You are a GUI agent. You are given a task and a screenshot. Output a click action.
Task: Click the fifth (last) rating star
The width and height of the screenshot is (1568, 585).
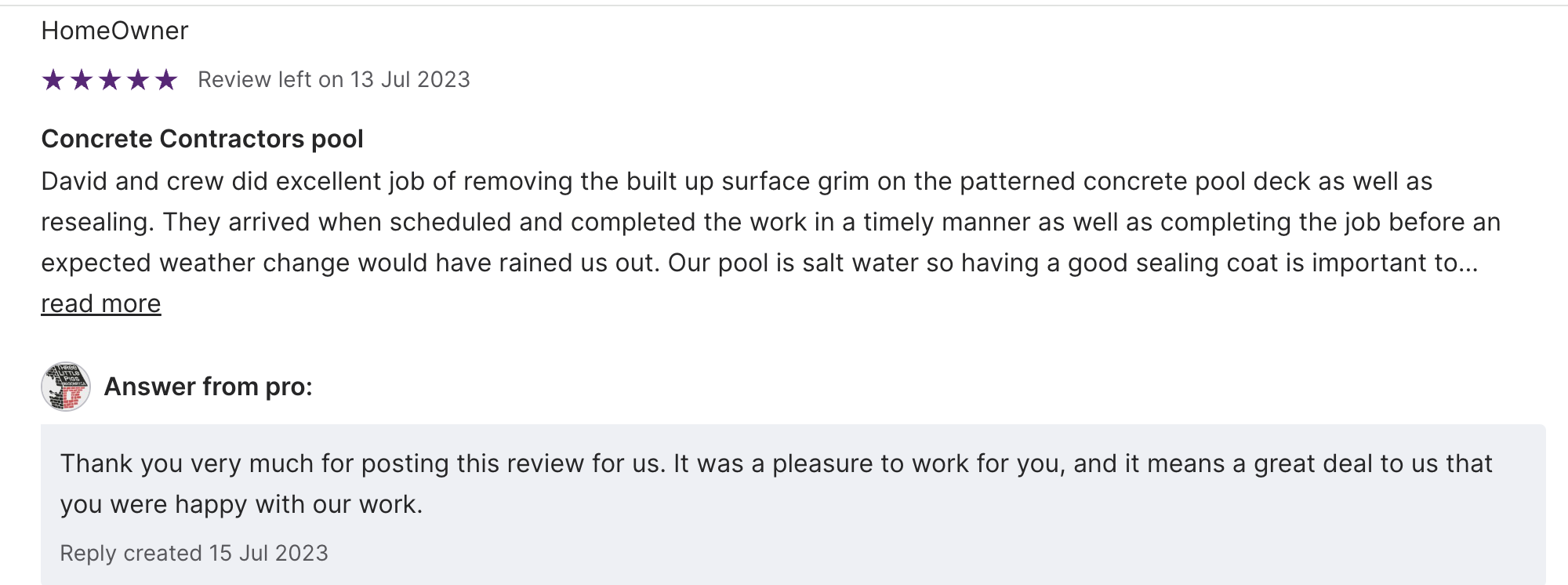tap(166, 79)
